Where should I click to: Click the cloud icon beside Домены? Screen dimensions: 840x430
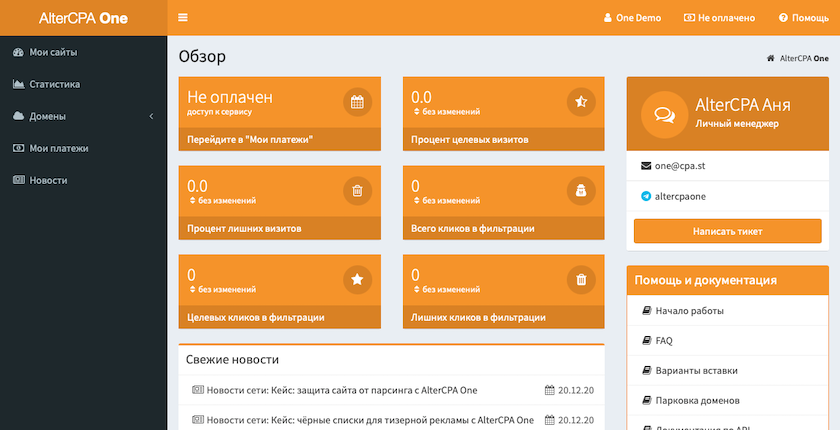pyautogui.click(x=19, y=116)
